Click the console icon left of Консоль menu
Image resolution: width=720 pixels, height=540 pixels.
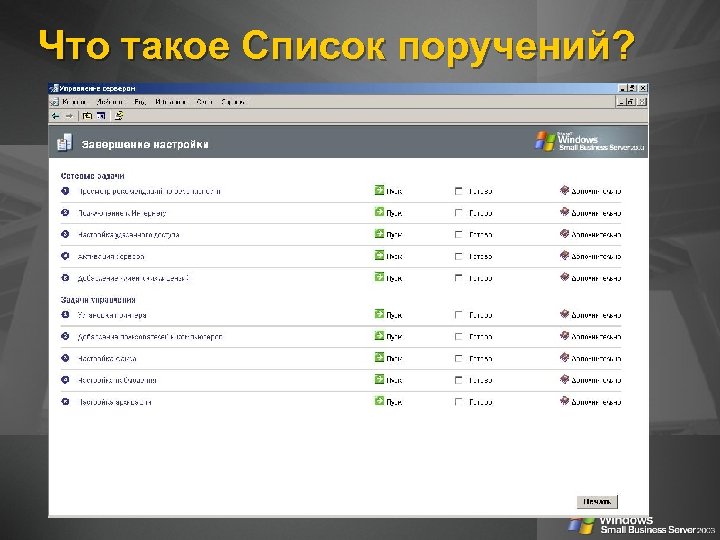click(54, 101)
